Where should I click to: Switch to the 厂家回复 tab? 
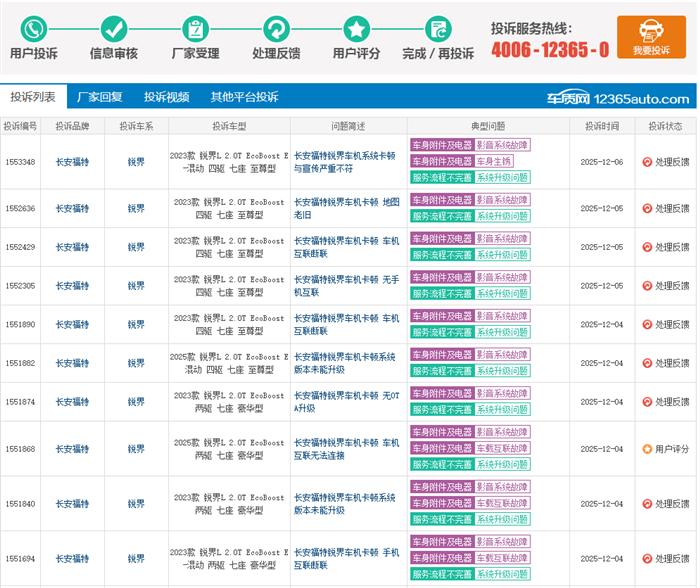point(100,97)
